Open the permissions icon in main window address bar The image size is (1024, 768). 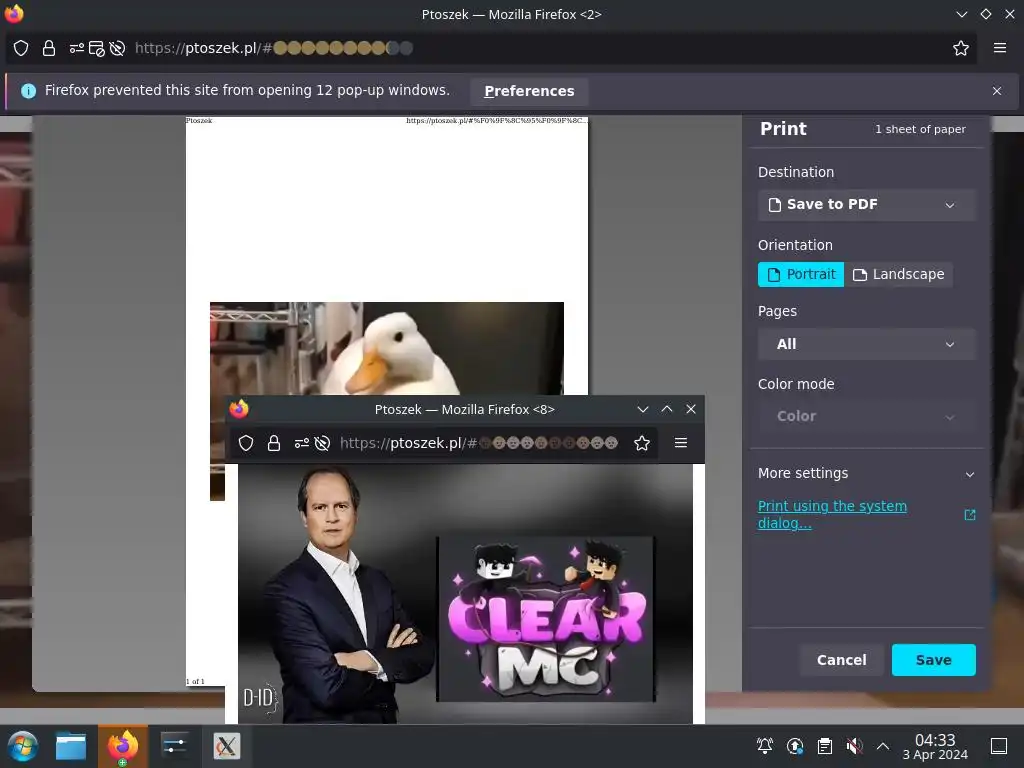(x=76, y=48)
